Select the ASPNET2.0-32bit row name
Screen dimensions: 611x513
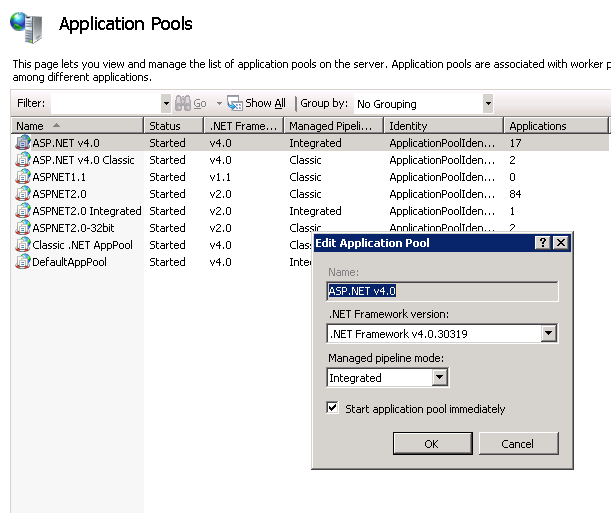73,228
